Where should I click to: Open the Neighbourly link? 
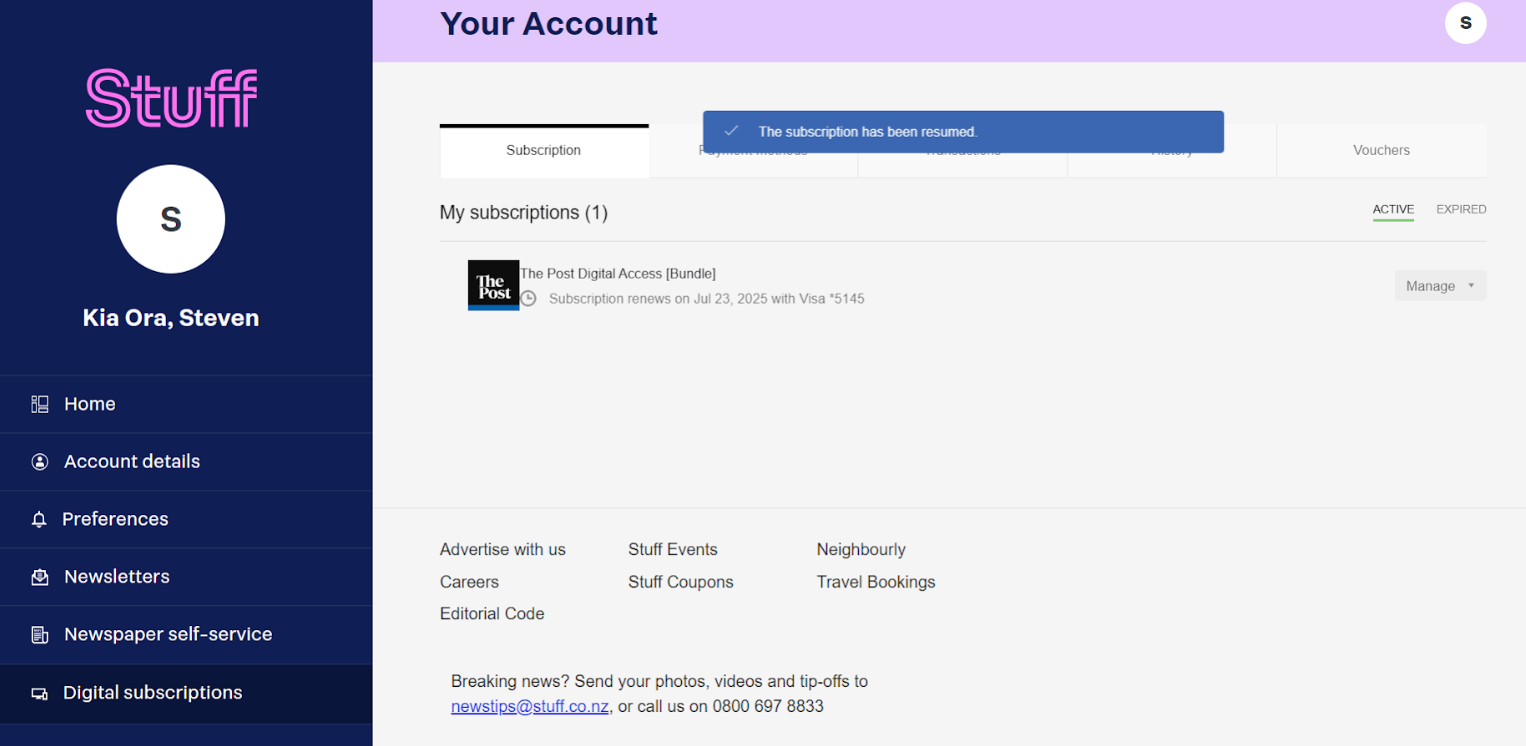click(861, 550)
